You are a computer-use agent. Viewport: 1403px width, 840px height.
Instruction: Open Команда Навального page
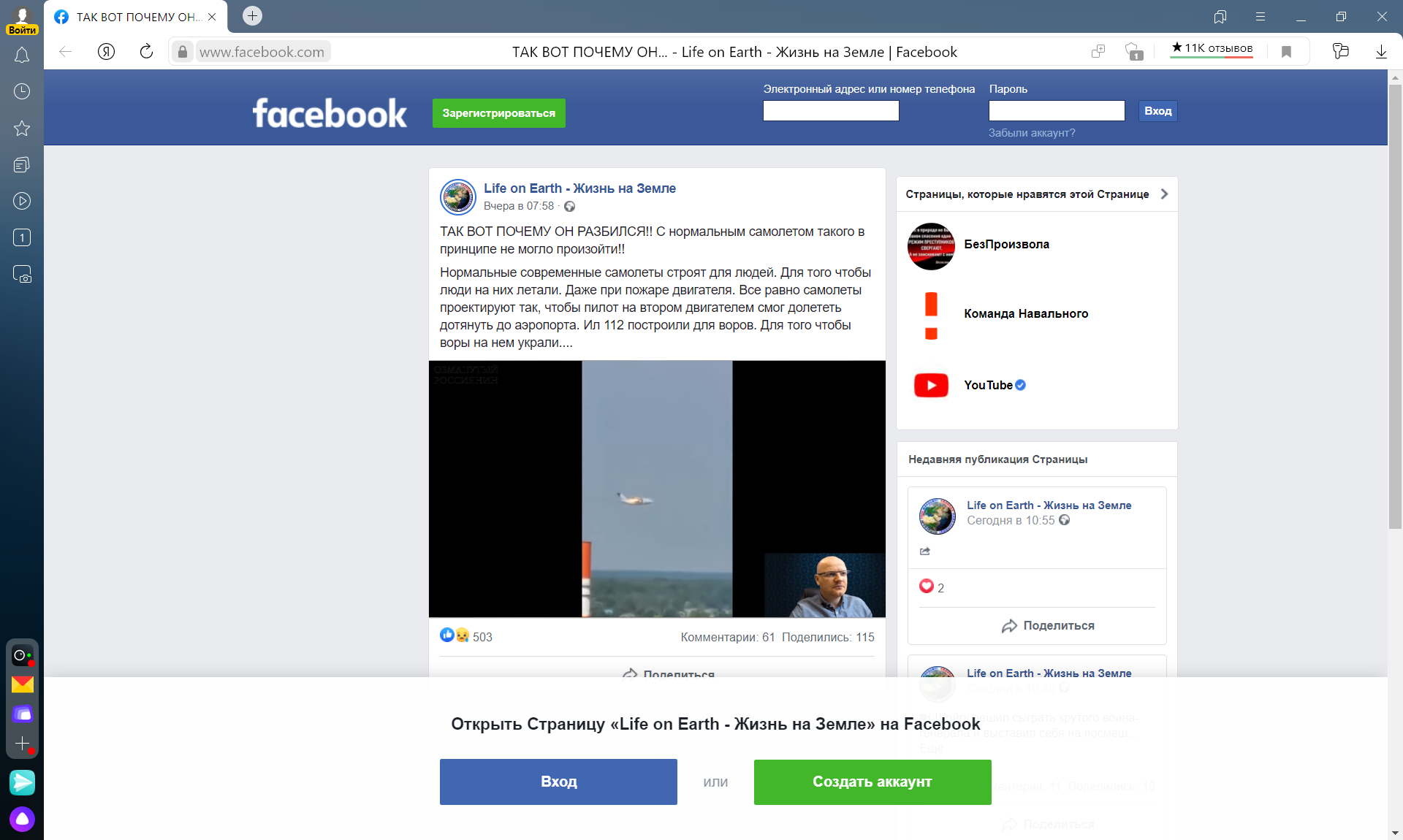point(1026,313)
